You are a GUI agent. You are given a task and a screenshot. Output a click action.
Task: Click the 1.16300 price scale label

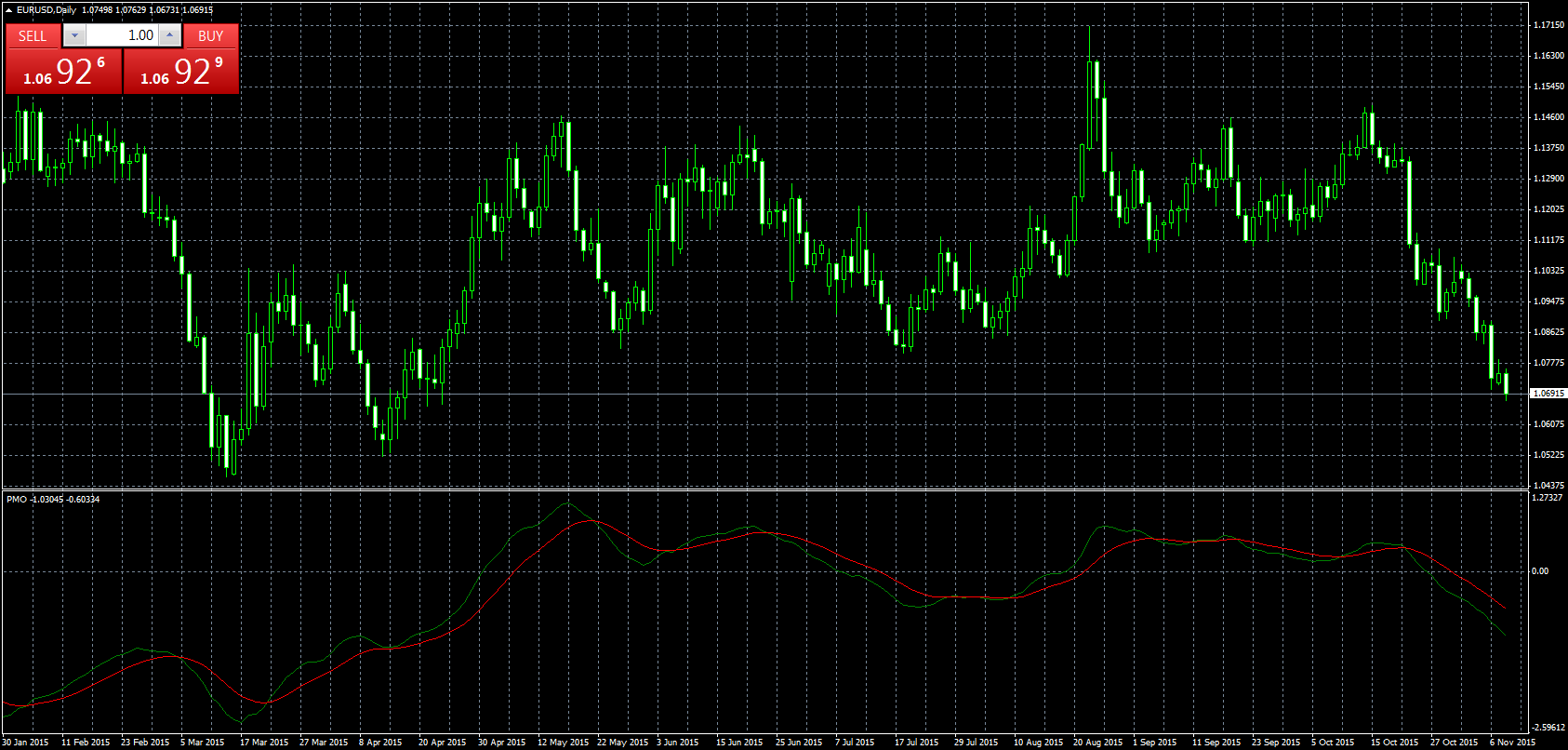[1548, 56]
